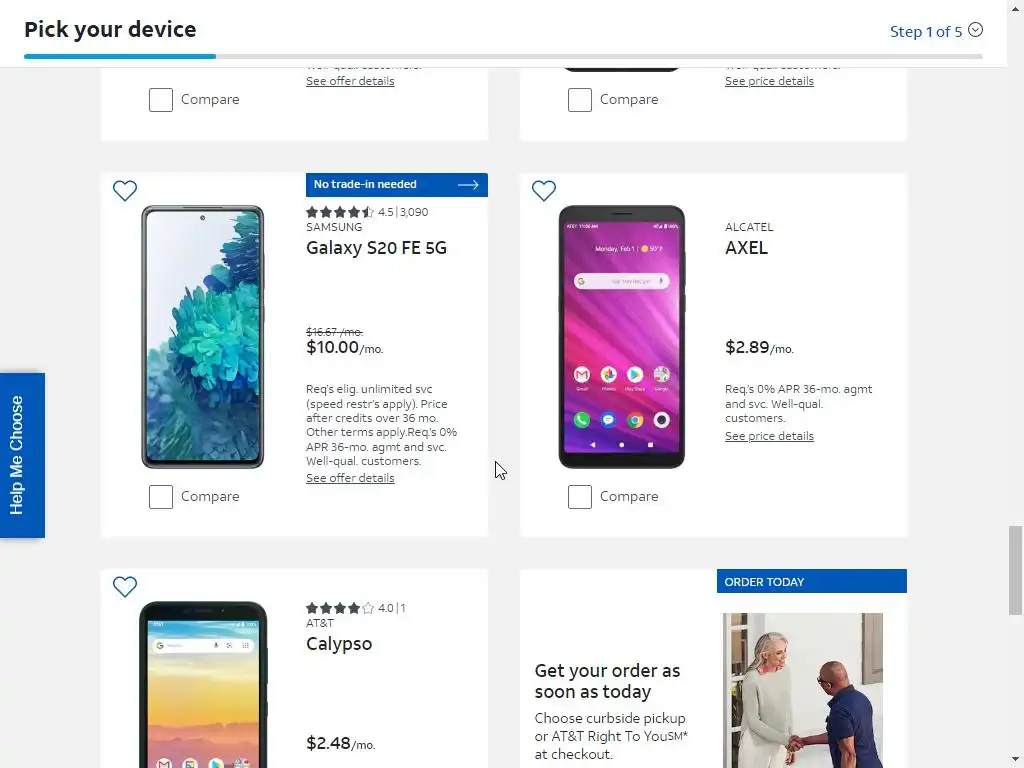Open the AXEL product title
This screenshot has height=768, width=1024.
click(746, 248)
